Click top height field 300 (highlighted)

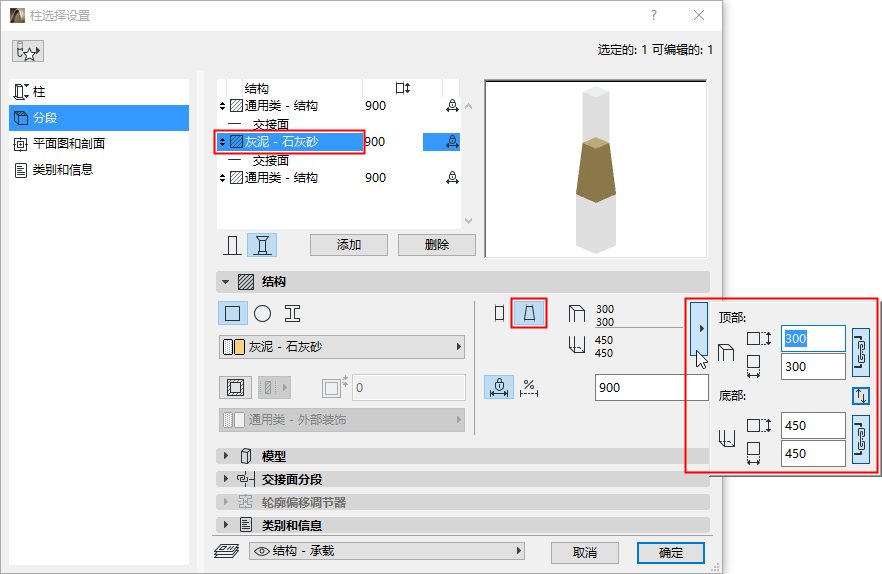click(813, 339)
